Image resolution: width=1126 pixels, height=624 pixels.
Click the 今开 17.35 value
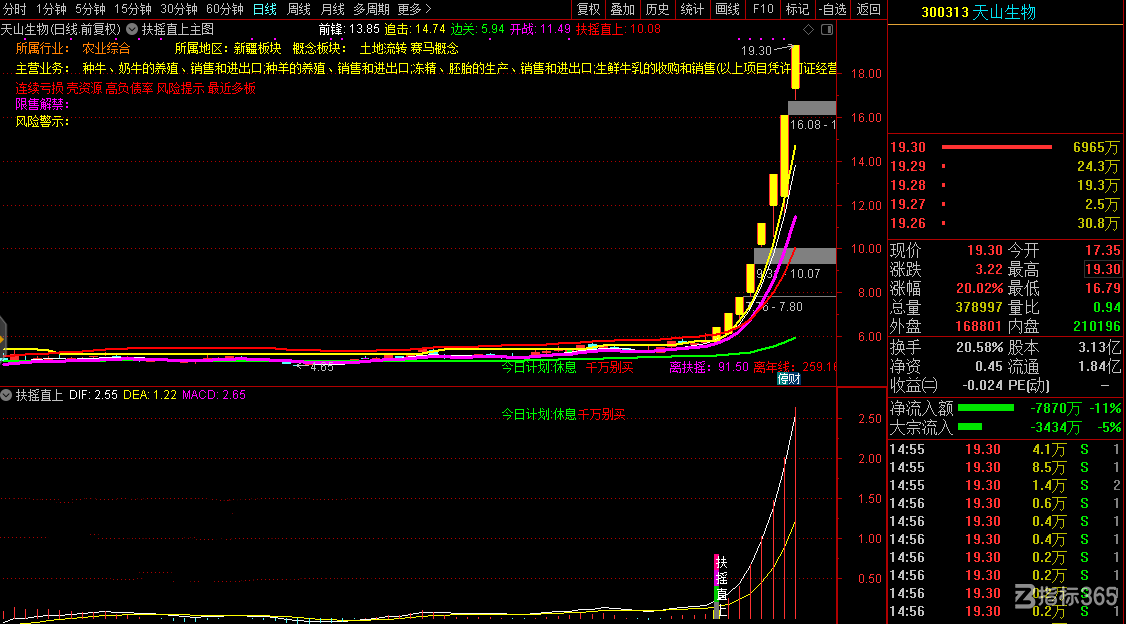1102,250
